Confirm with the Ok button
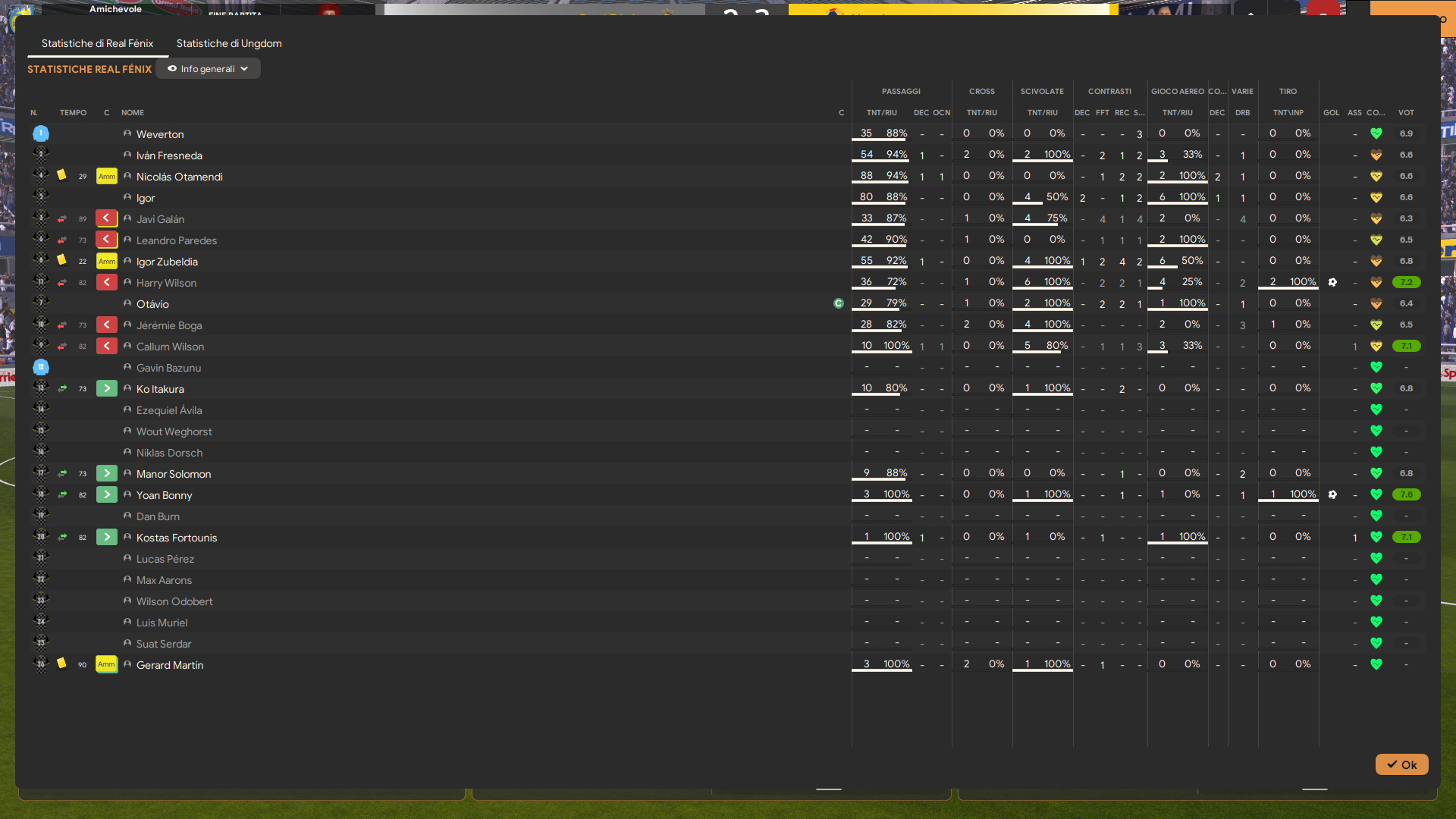Viewport: 1456px width, 819px height. (1401, 764)
